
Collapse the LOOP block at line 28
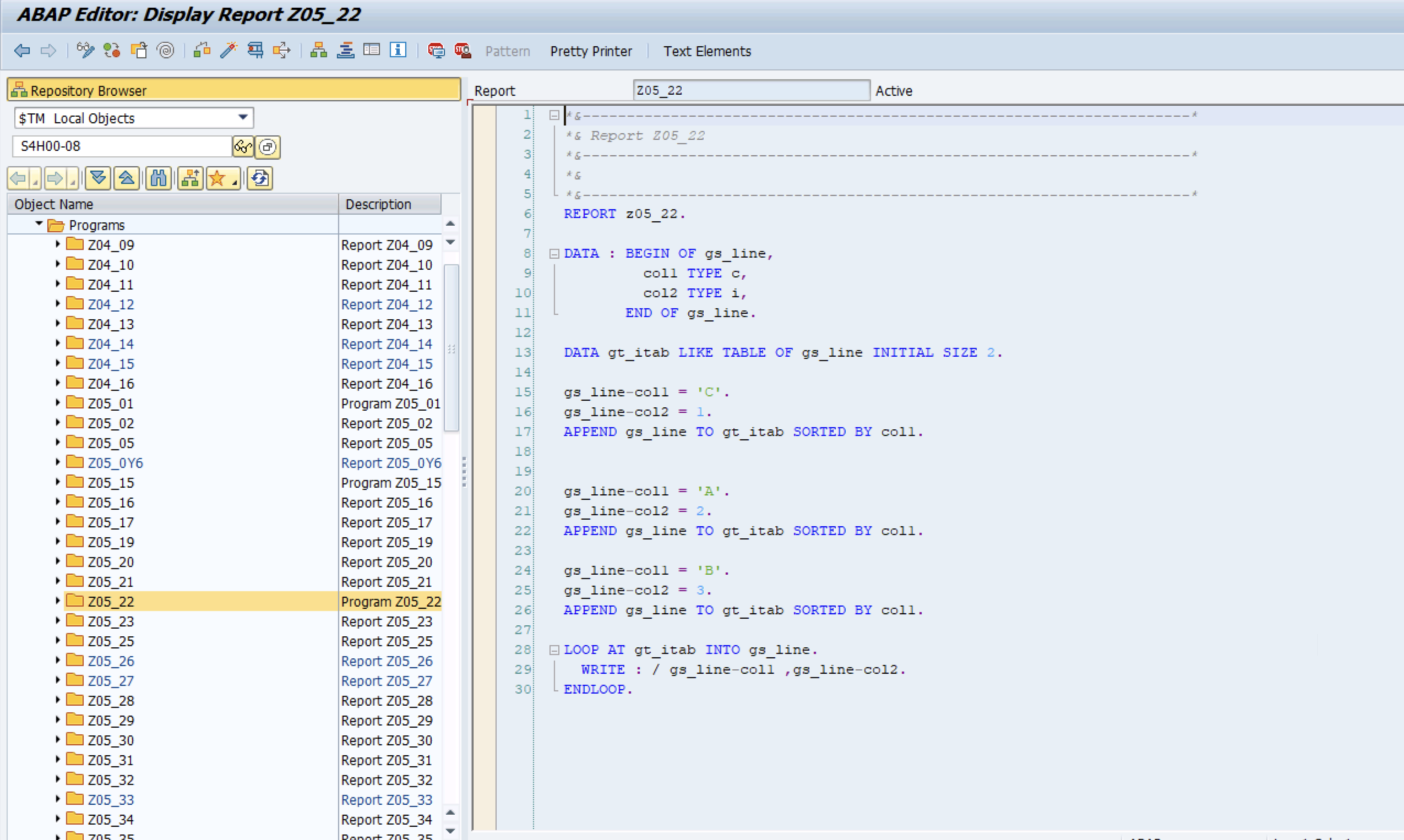(554, 650)
